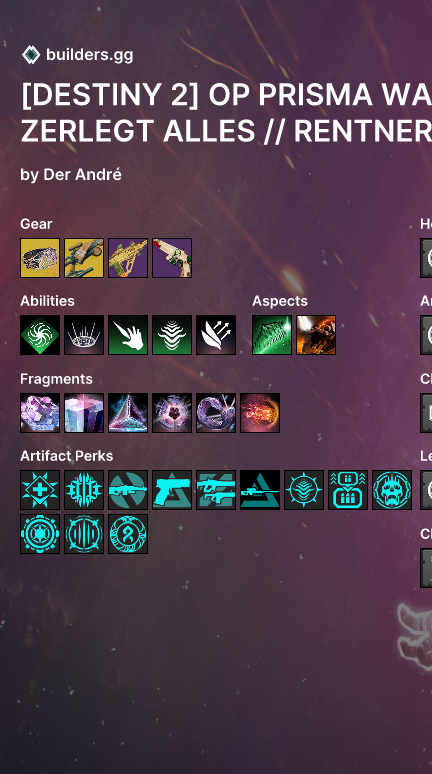
Task: Click the red fireball fragment
Action: (x=260, y=413)
